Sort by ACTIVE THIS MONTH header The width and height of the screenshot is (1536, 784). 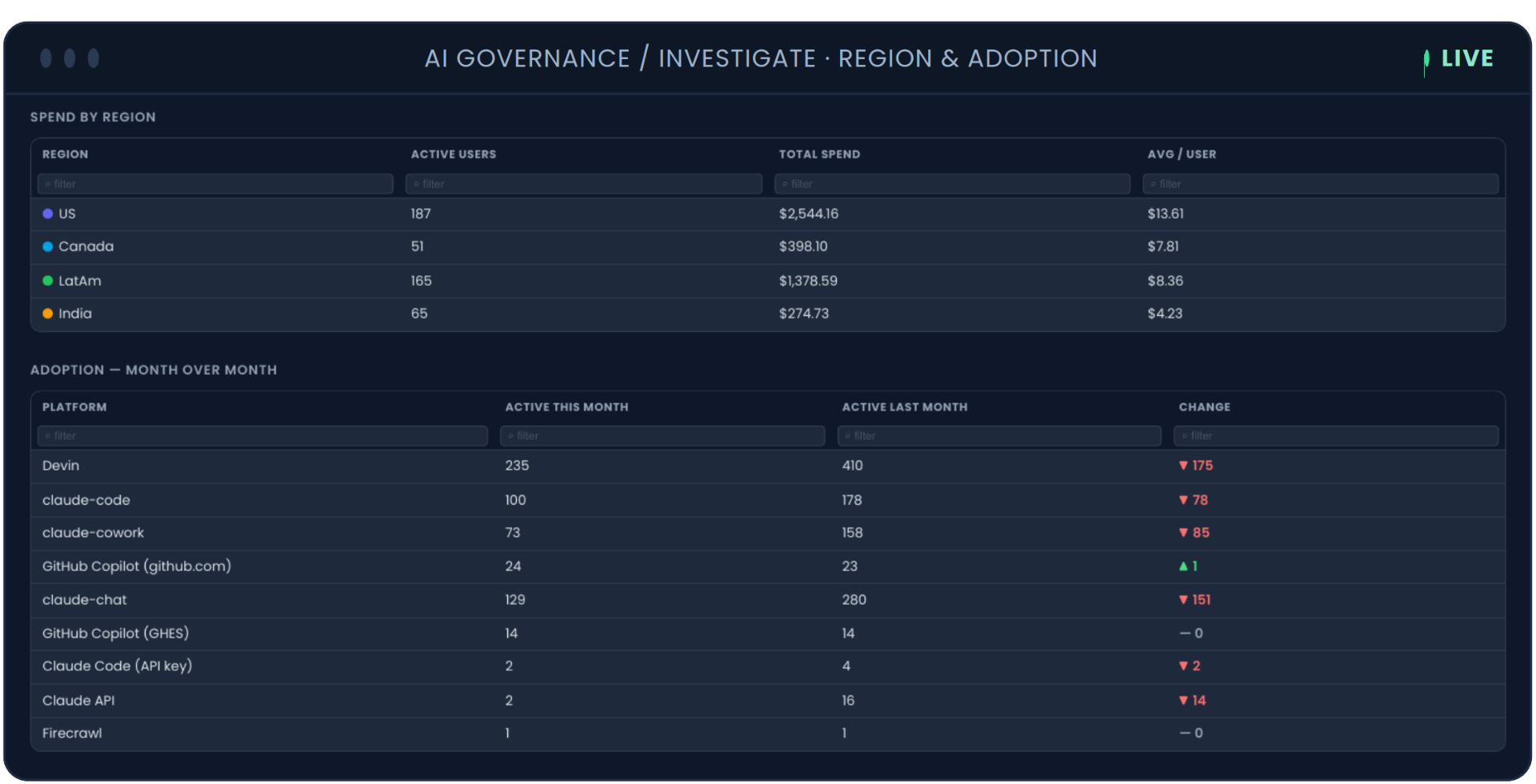(x=566, y=407)
